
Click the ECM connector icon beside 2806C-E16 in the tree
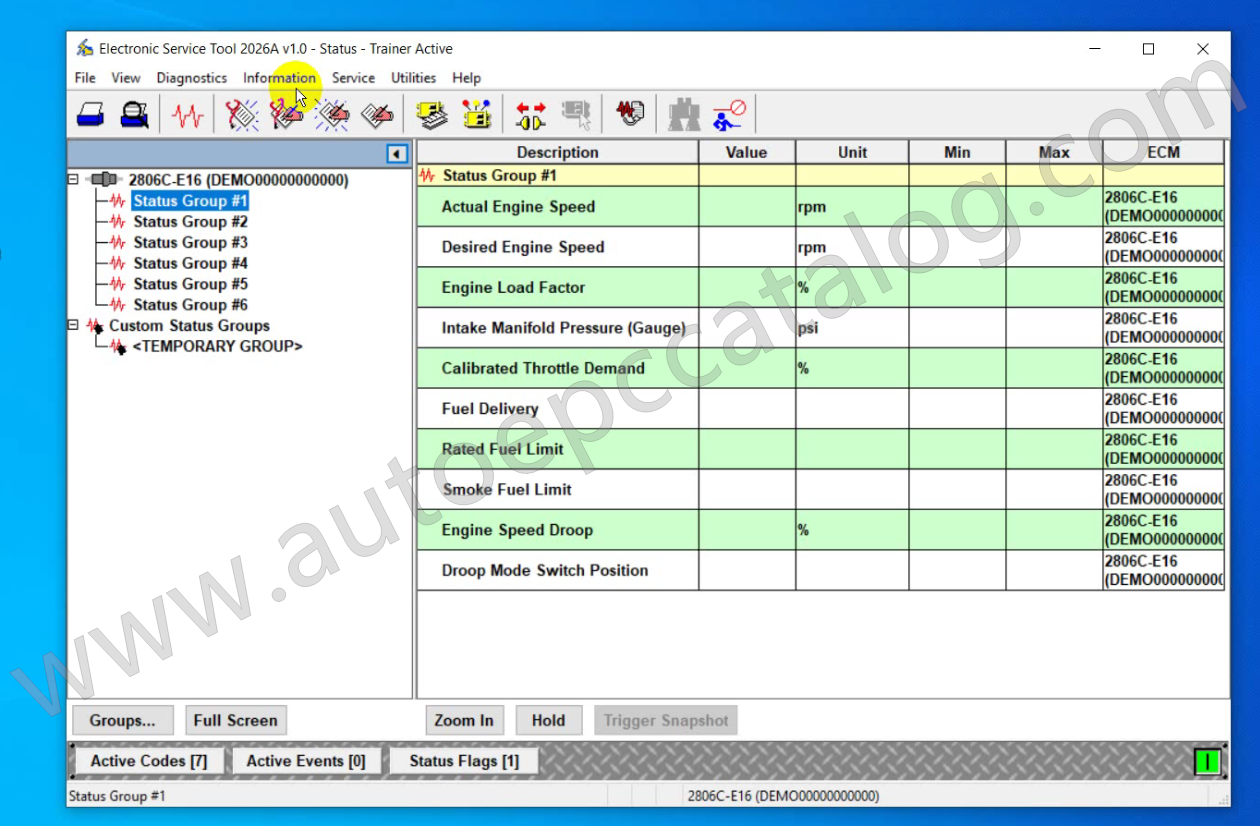point(103,180)
